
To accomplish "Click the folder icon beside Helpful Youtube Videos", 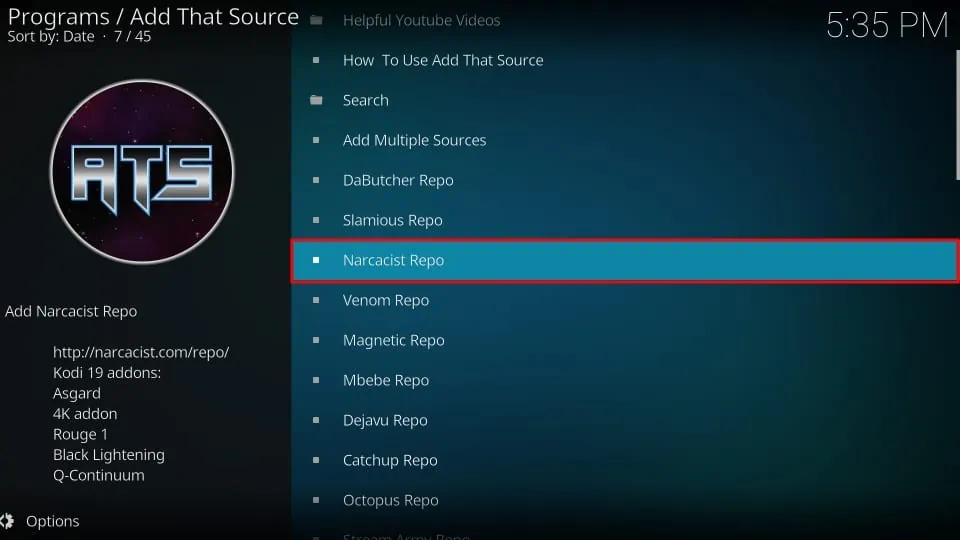I will pyautogui.click(x=316, y=20).
